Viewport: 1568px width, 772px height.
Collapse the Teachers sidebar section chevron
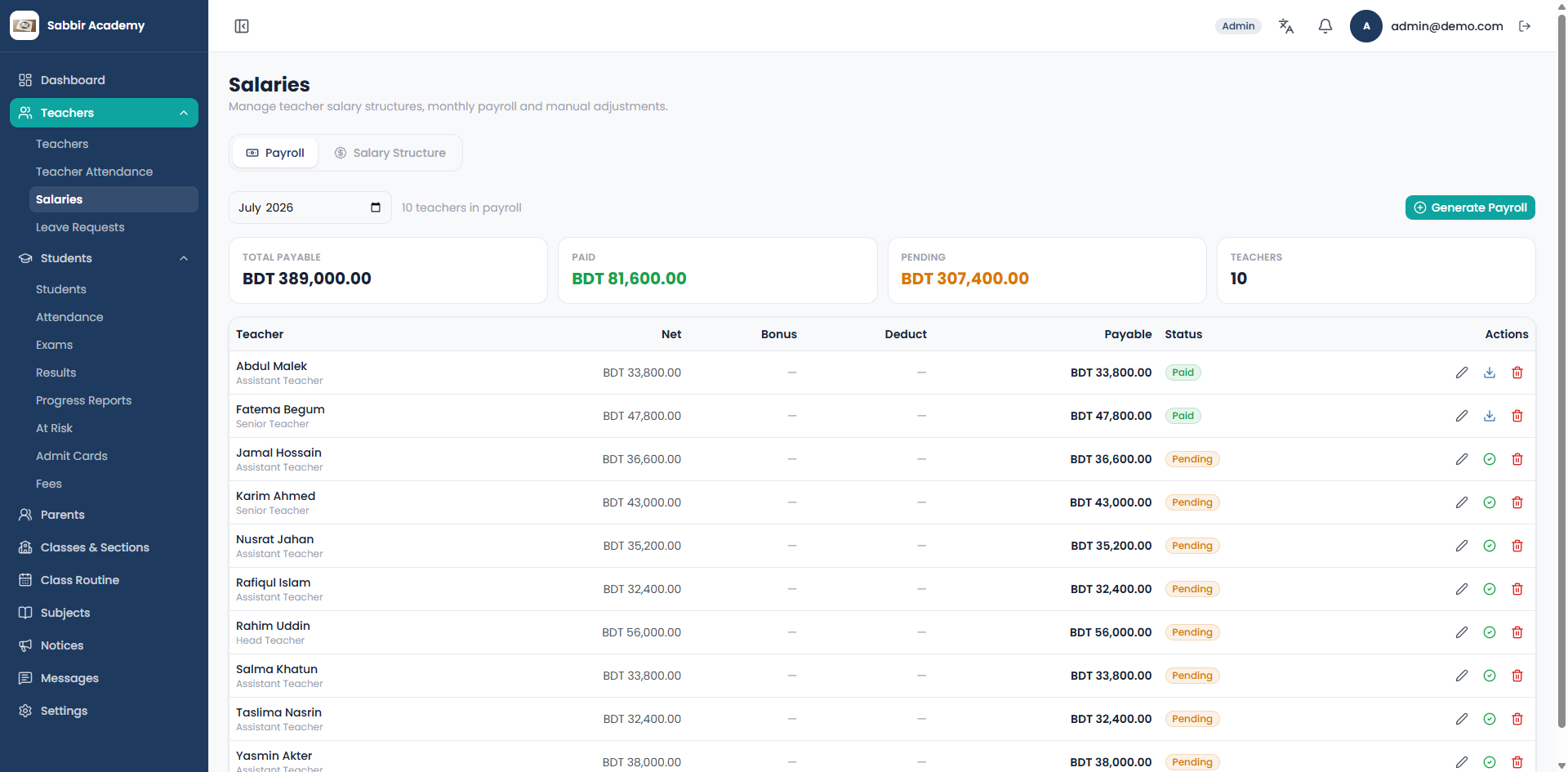pyautogui.click(x=184, y=113)
